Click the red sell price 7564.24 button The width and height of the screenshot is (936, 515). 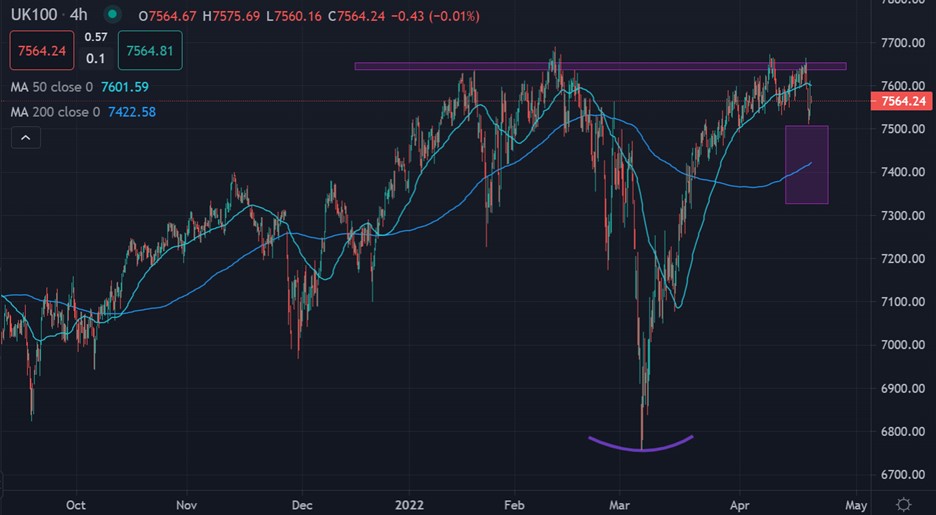tap(42, 51)
